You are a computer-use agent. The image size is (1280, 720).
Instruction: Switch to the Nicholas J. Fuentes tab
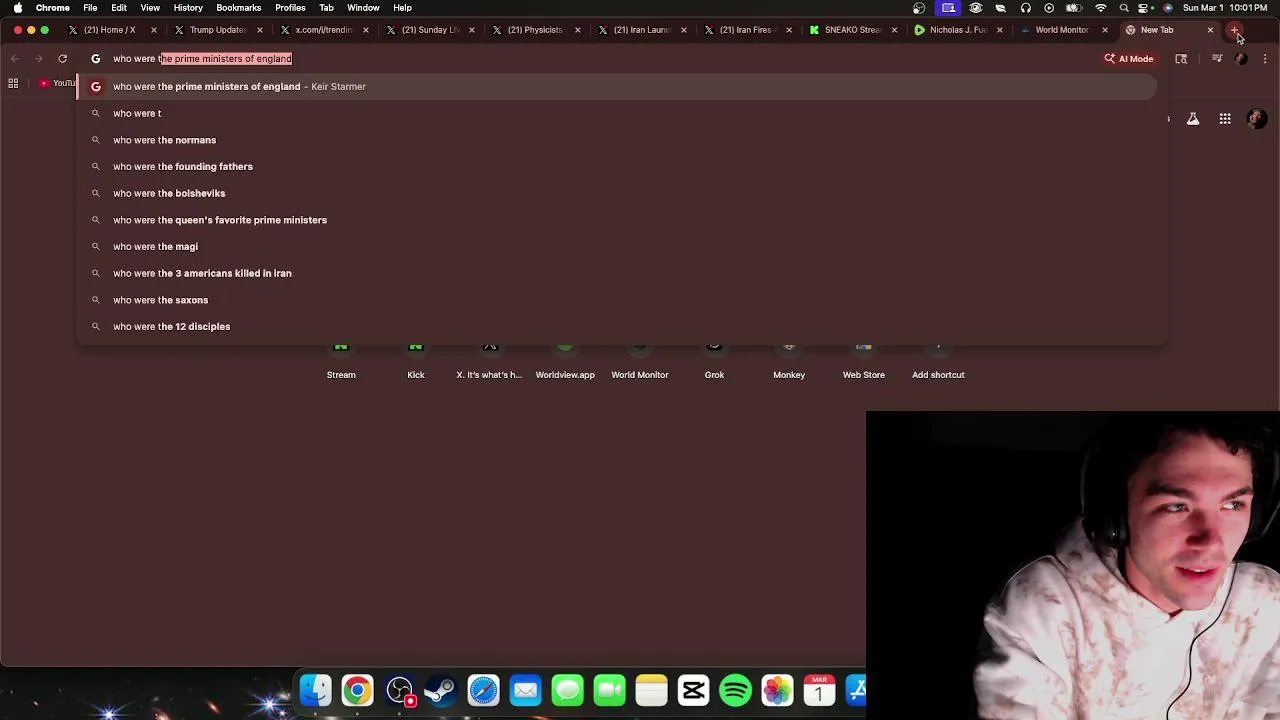pos(957,30)
